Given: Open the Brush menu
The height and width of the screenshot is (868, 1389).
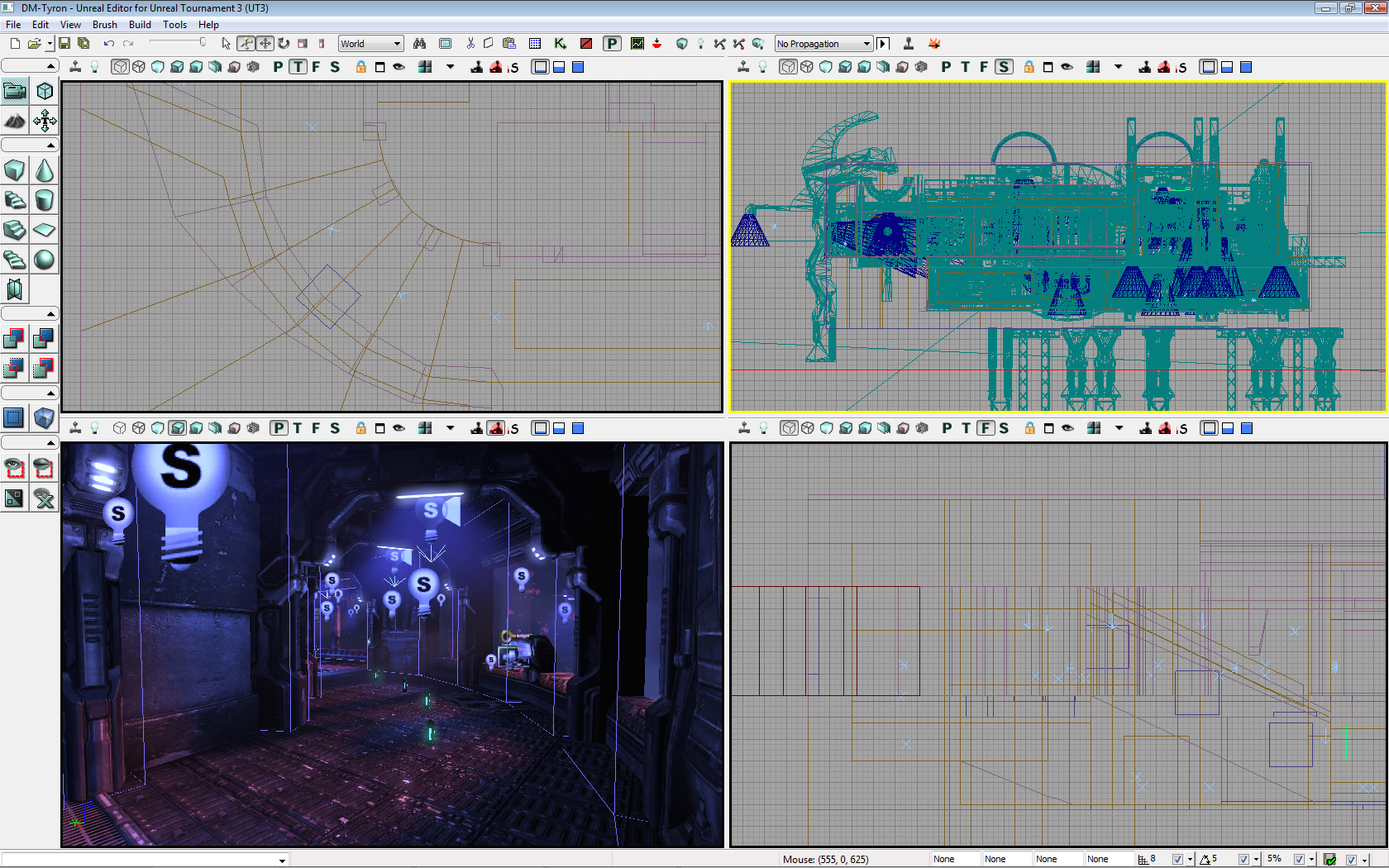Looking at the screenshot, I should coord(105,25).
